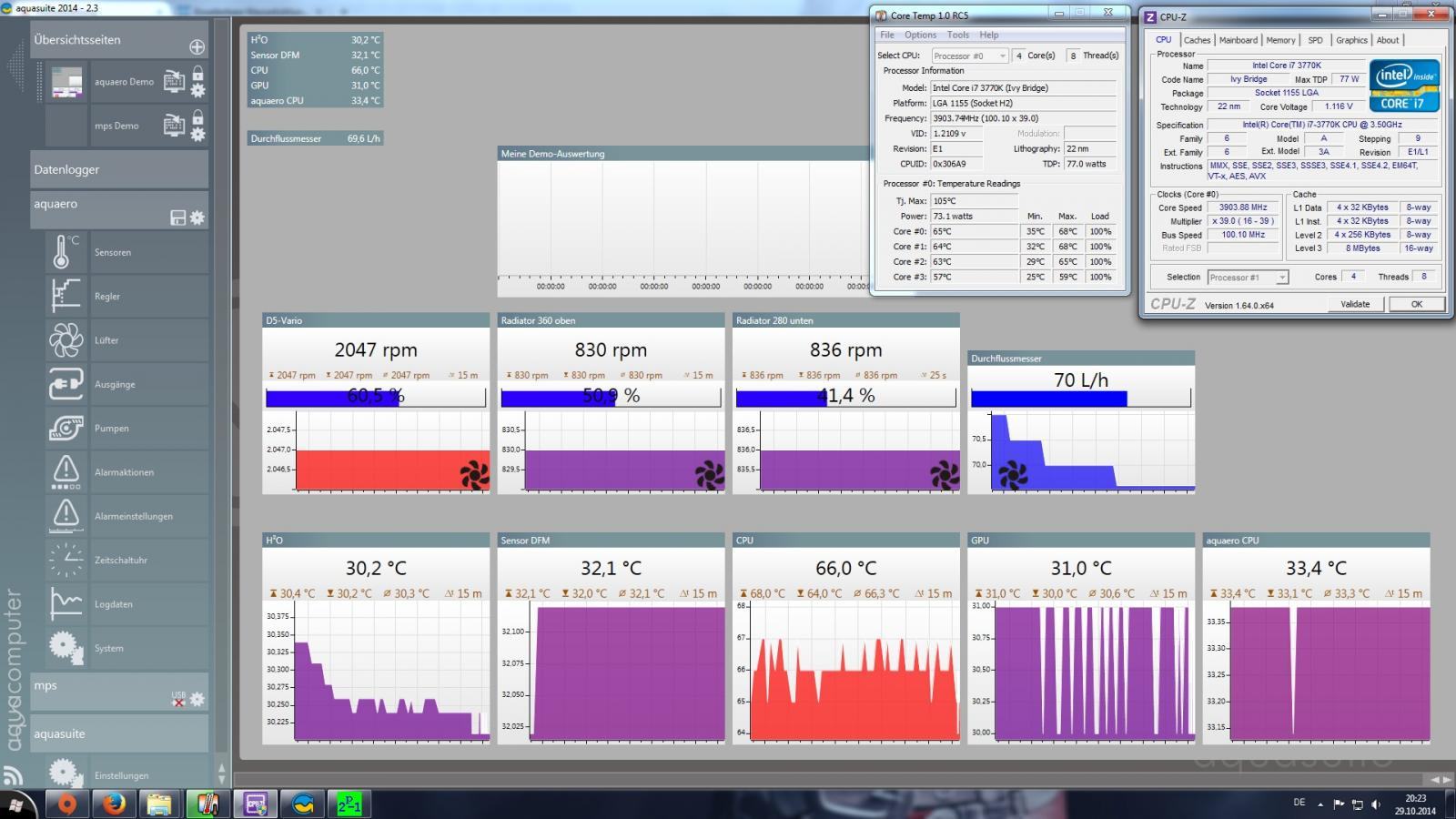The width and height of the screenshot is (1456, 819).
Task: Open the Help menu in Core Temp
Action: point(989,35)
